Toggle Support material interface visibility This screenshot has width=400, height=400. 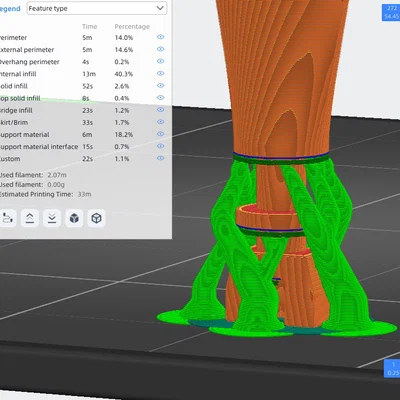click(x=161, y=146)
